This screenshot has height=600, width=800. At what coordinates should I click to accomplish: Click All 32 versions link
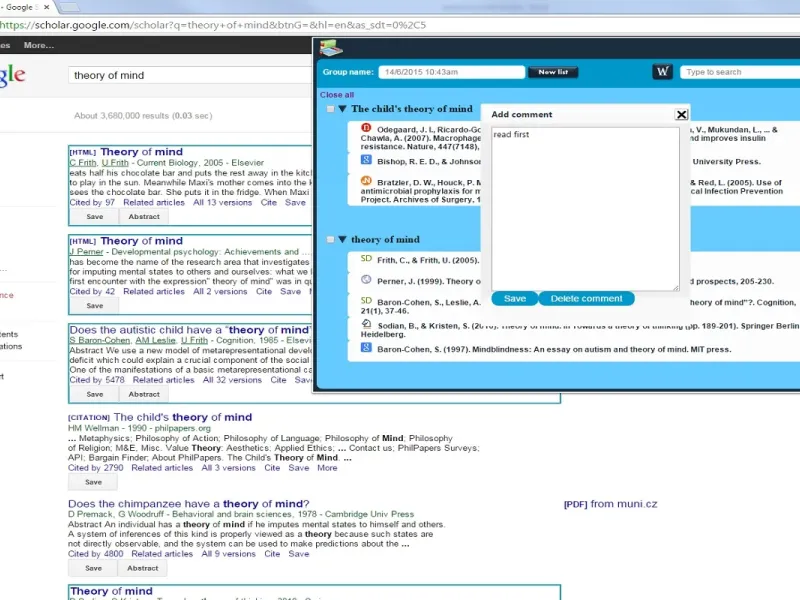point(232,380)
